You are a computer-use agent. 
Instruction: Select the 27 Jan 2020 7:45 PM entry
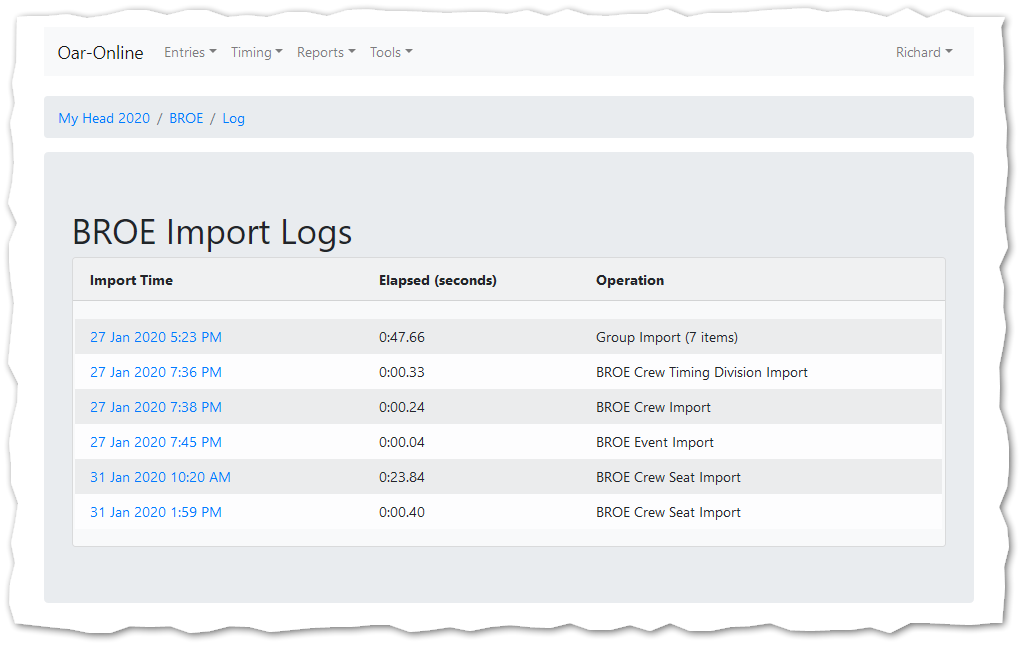click(x=156, y=443)
